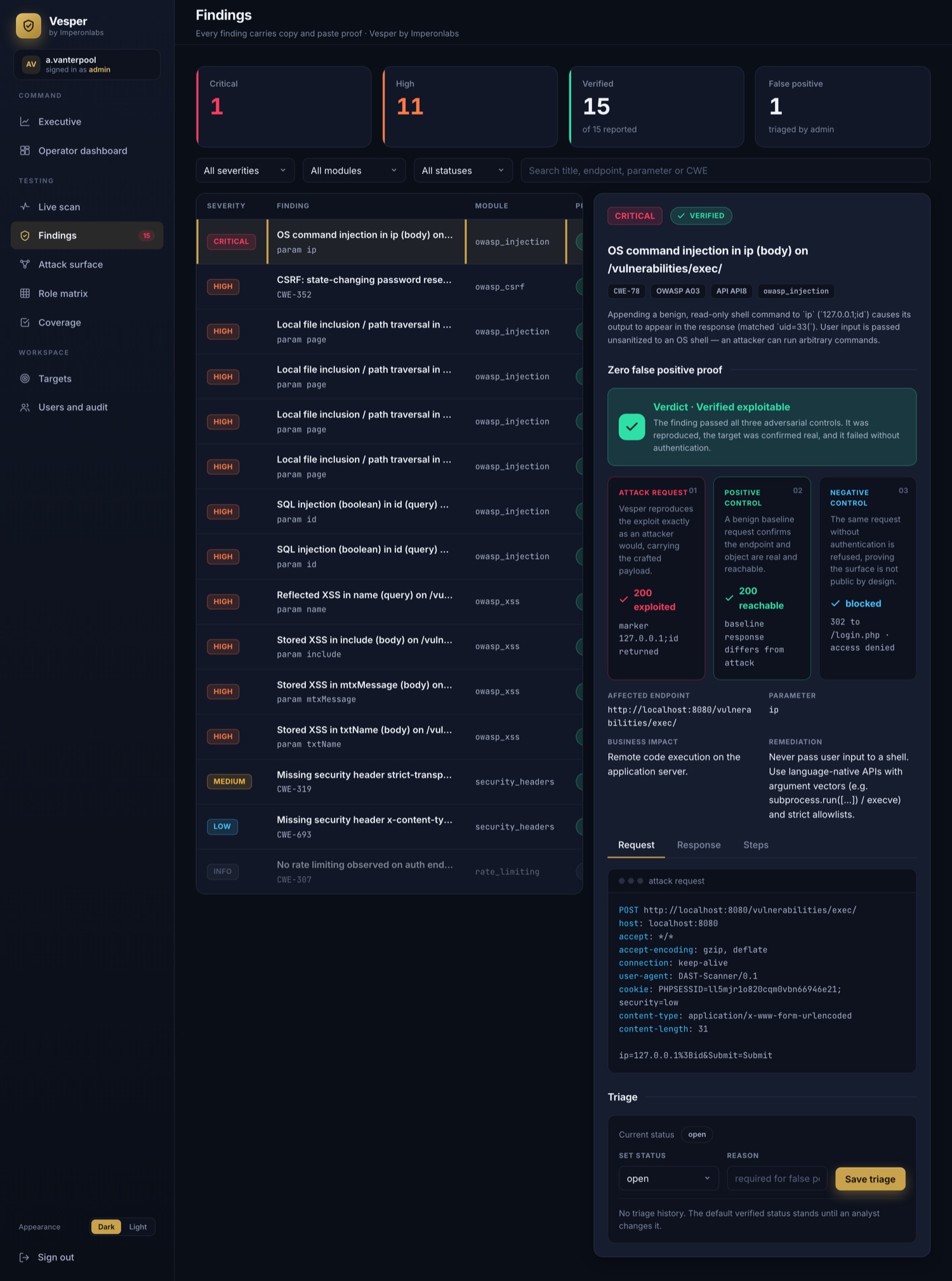Switch to the Request tab
The height and width of the screenshot is (1281, 952).
point(636,845)
